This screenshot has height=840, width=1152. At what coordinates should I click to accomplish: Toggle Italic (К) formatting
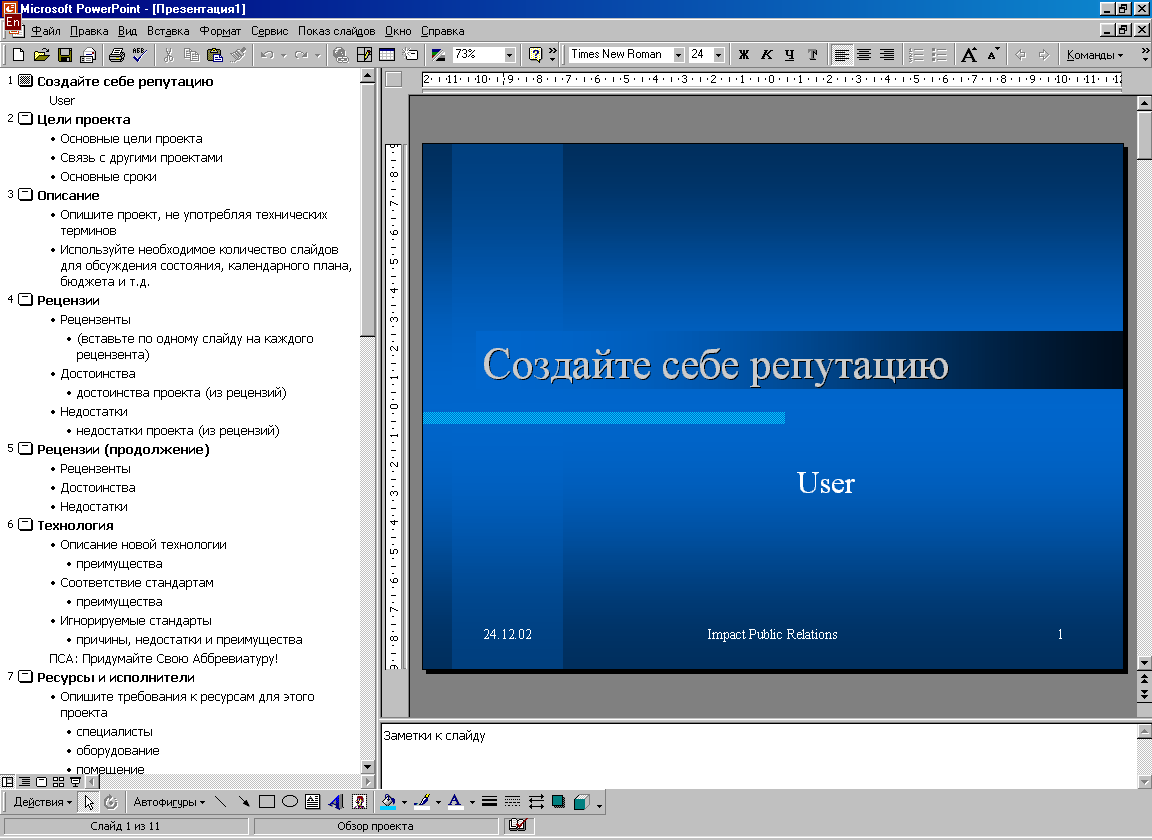tap(766, 54)
